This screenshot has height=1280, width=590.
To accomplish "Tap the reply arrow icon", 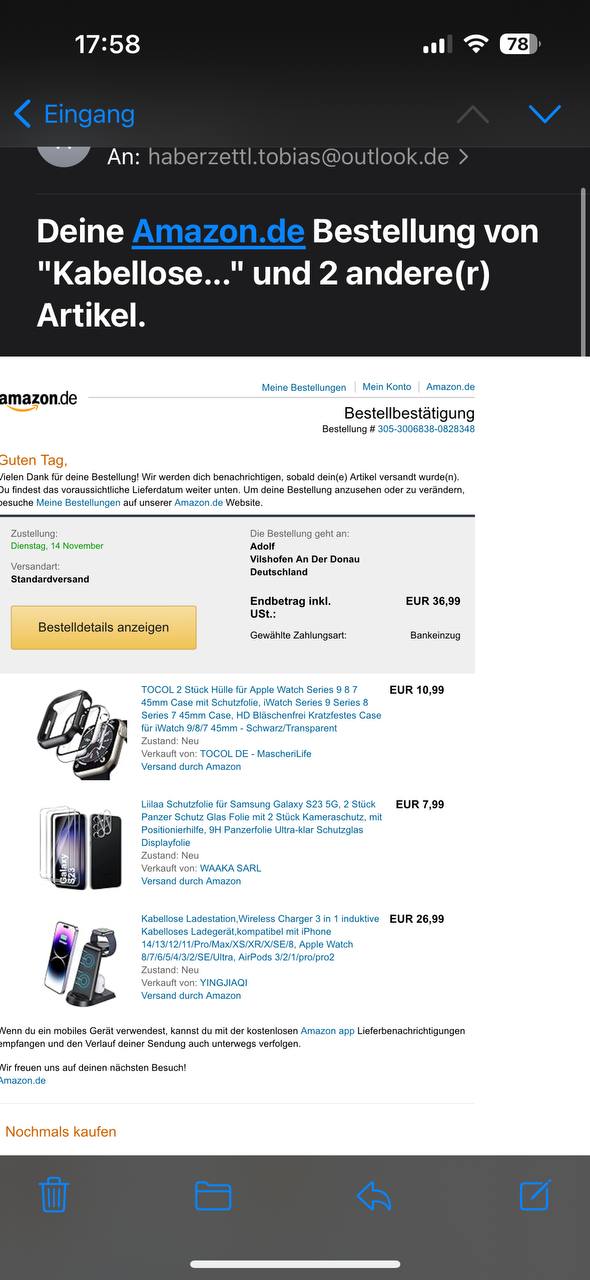I will [x=374, y=1195].
